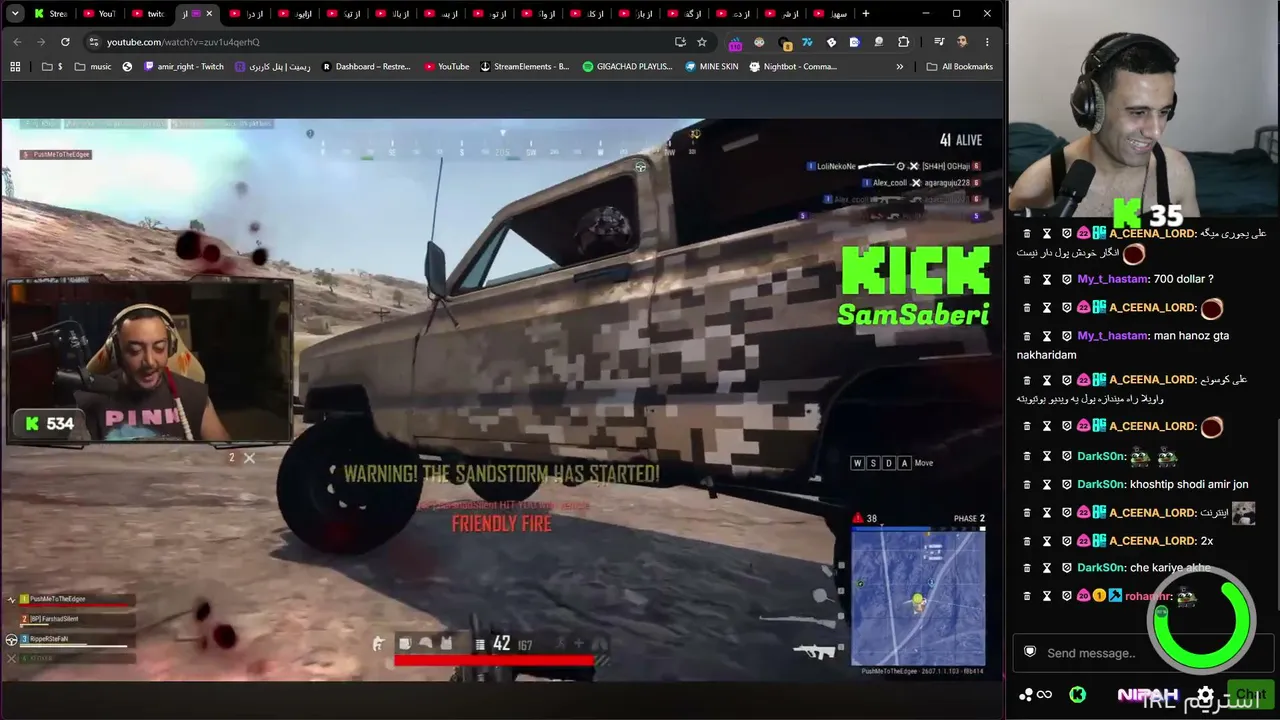Click the green Kick logo below chat
Viewport: 1280px width, 720px height.
point(1077,694)
